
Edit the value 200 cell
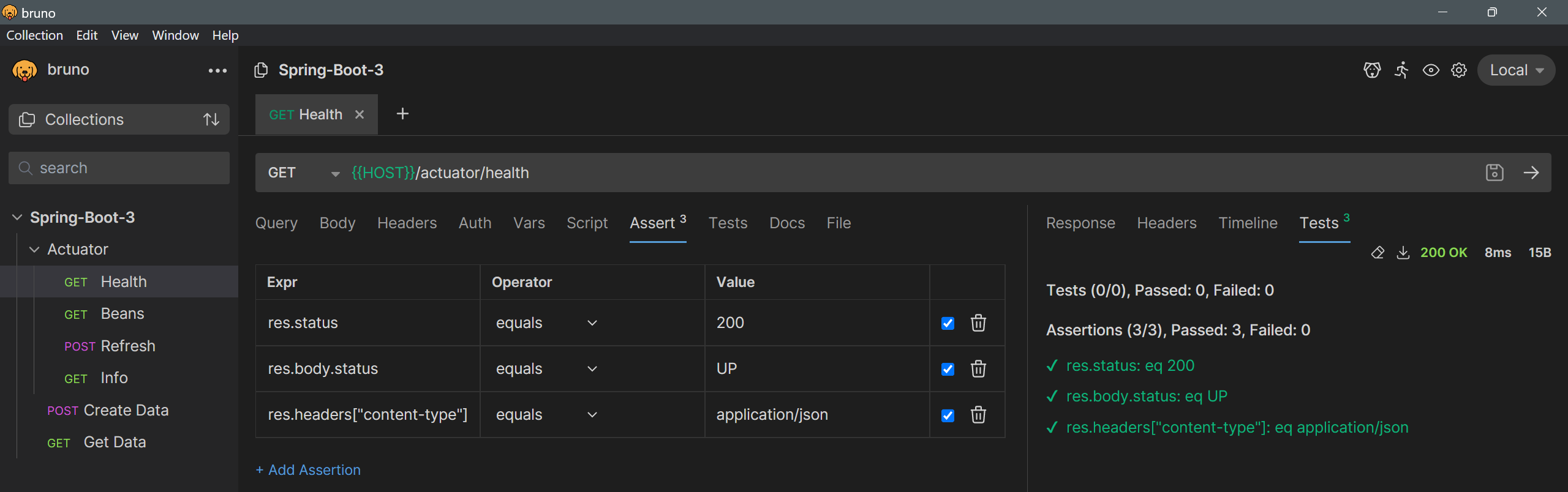tap(817, 322)
